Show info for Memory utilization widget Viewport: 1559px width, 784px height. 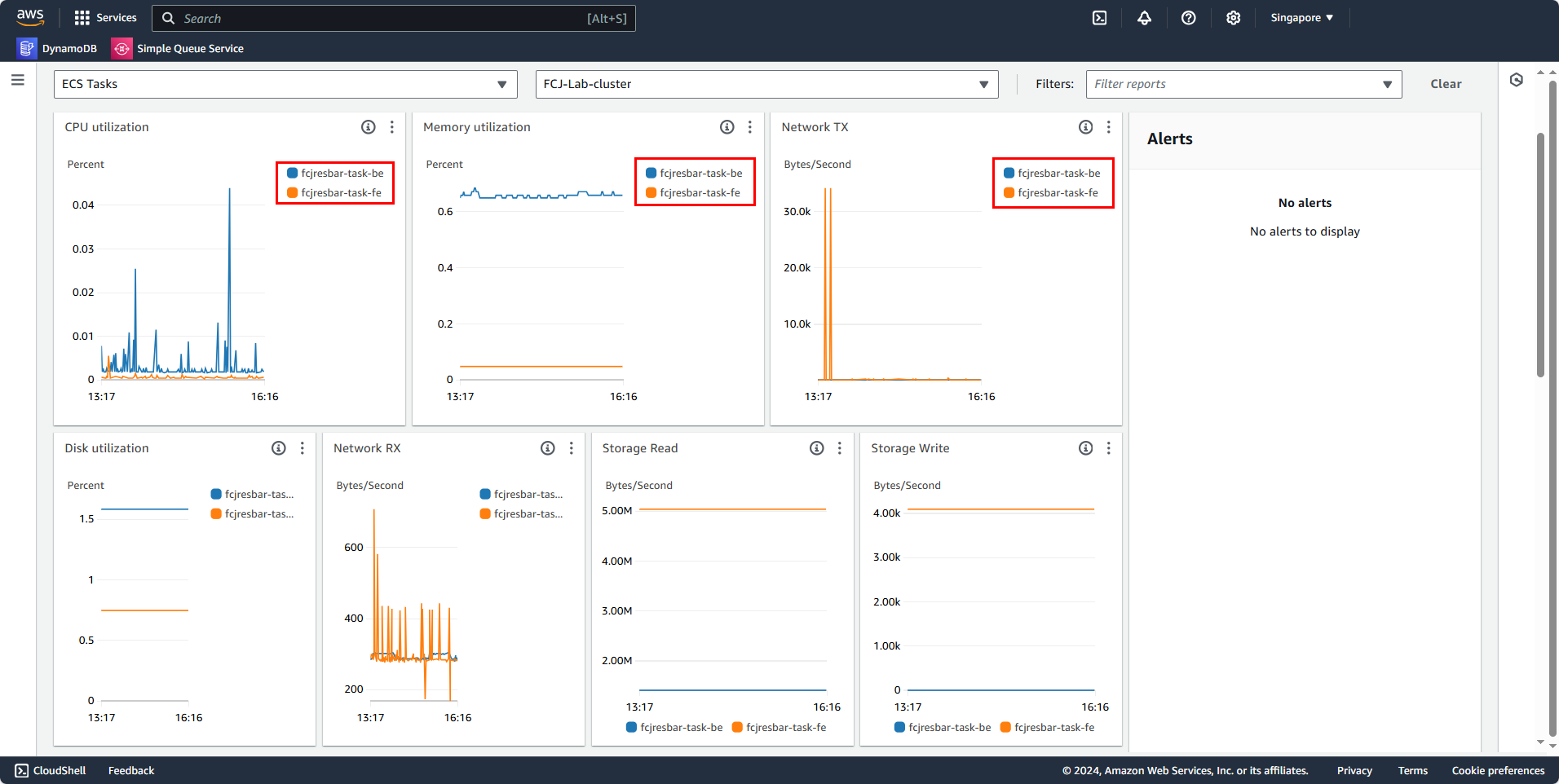[x=727, y=127]
